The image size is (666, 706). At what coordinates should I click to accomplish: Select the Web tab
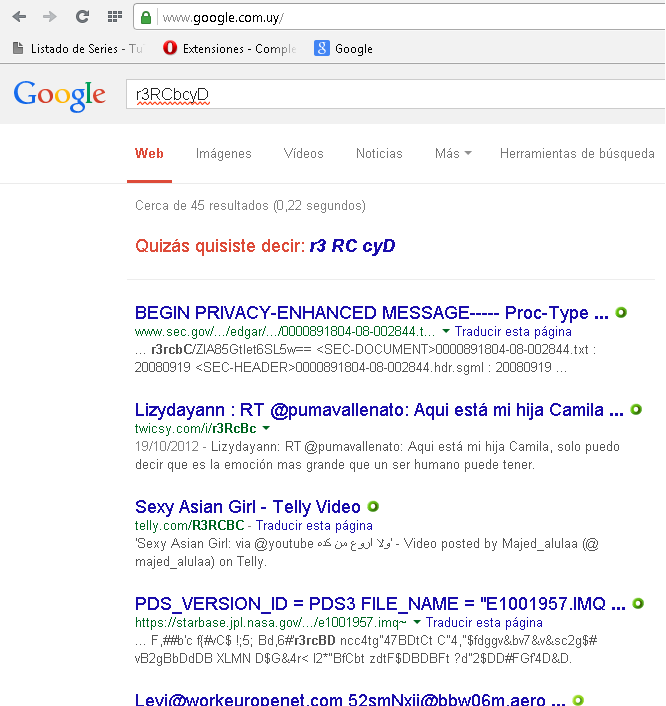point(149,154)
